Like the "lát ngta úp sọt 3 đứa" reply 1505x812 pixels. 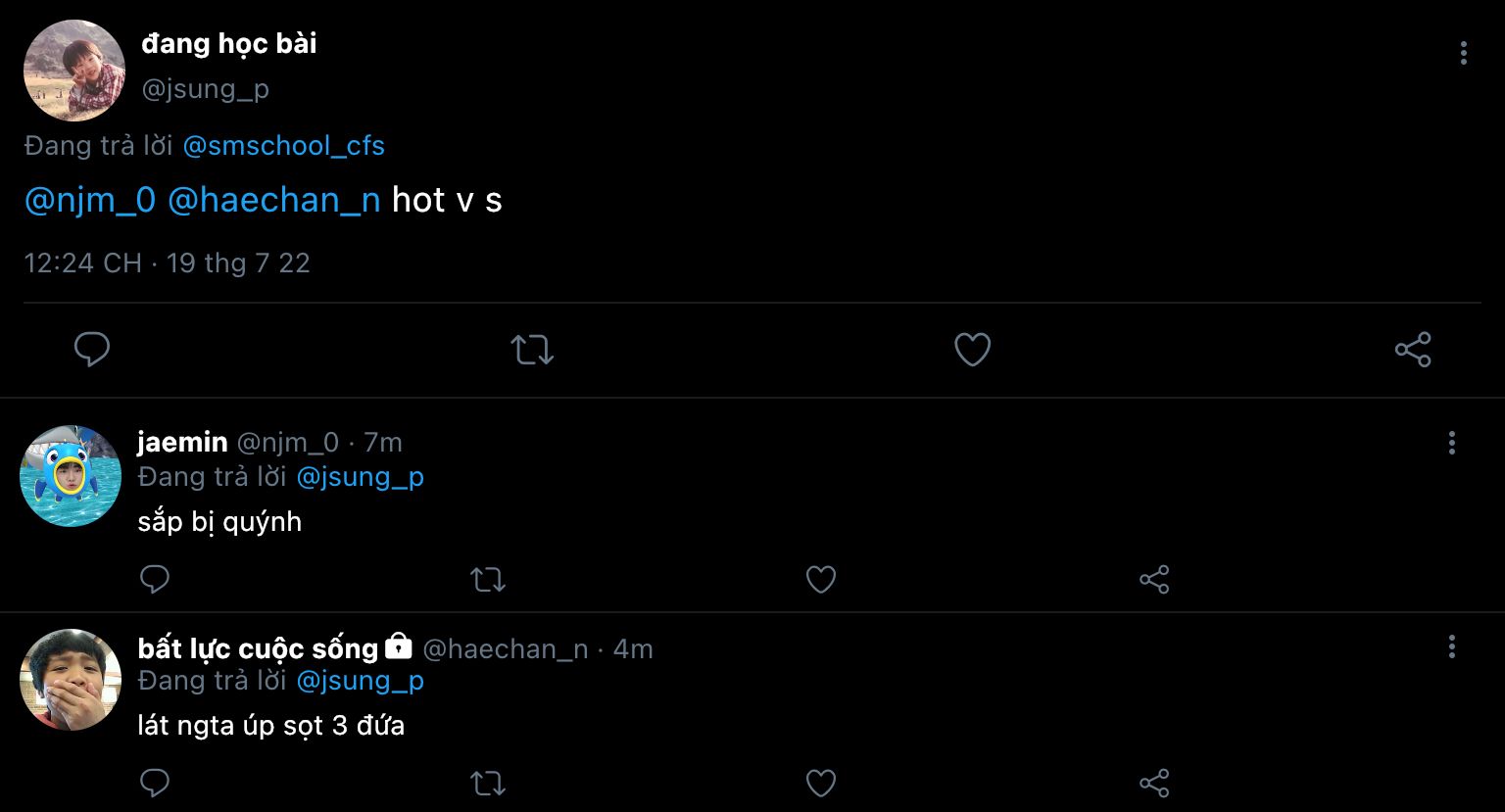click(x=821, y=784)
